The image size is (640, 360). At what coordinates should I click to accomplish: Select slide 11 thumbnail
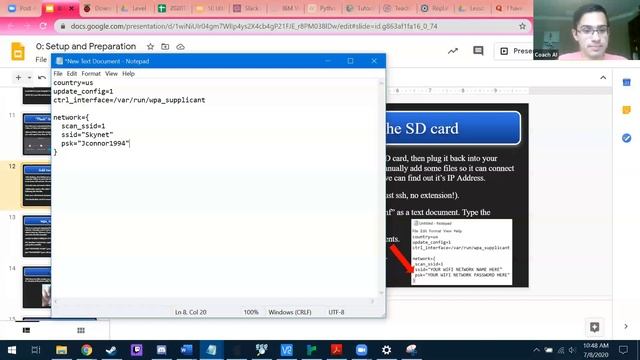click(x=37, y=134)
